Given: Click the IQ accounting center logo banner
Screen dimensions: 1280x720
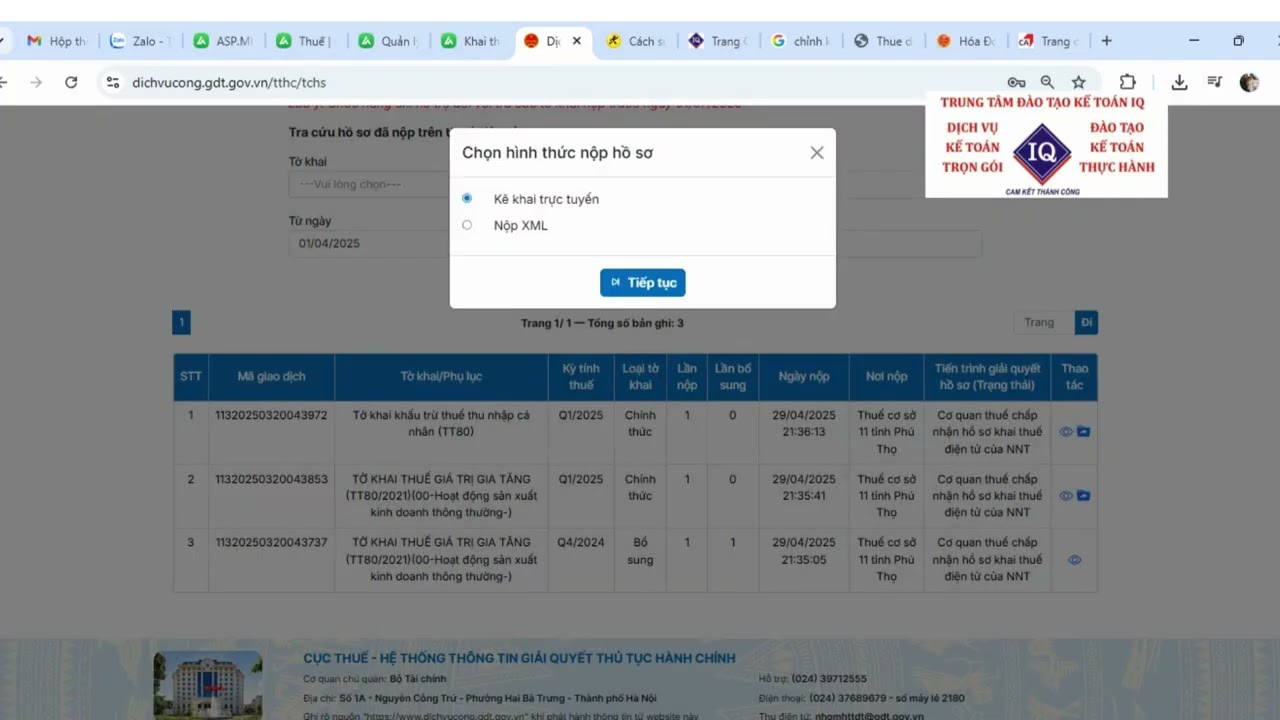Looking at the screenshot, I should pos(1046,145).
